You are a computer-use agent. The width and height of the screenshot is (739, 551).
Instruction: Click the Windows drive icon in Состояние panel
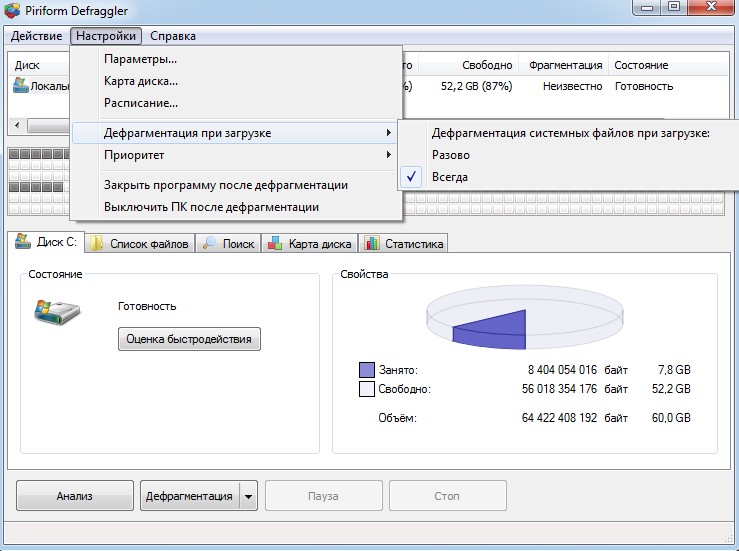57,312
